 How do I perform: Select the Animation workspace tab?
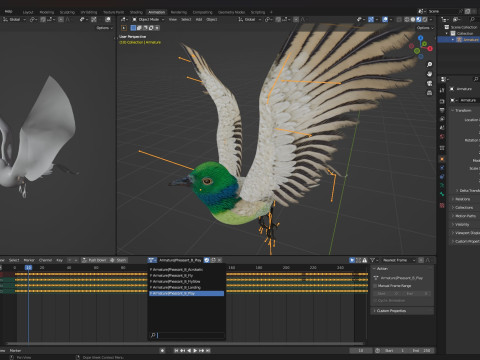(x=156, y=12)
